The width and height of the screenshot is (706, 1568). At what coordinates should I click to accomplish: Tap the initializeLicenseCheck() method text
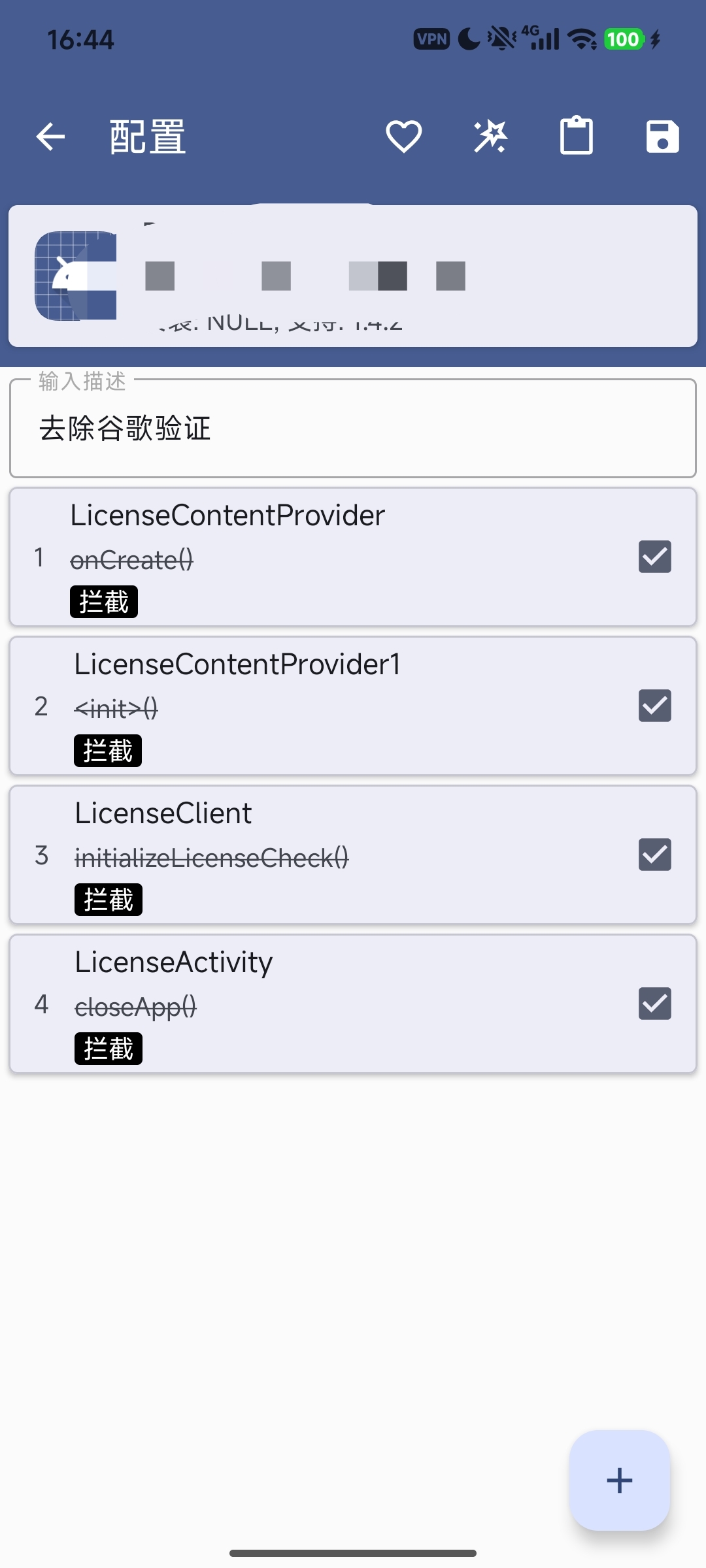(212, 858)
